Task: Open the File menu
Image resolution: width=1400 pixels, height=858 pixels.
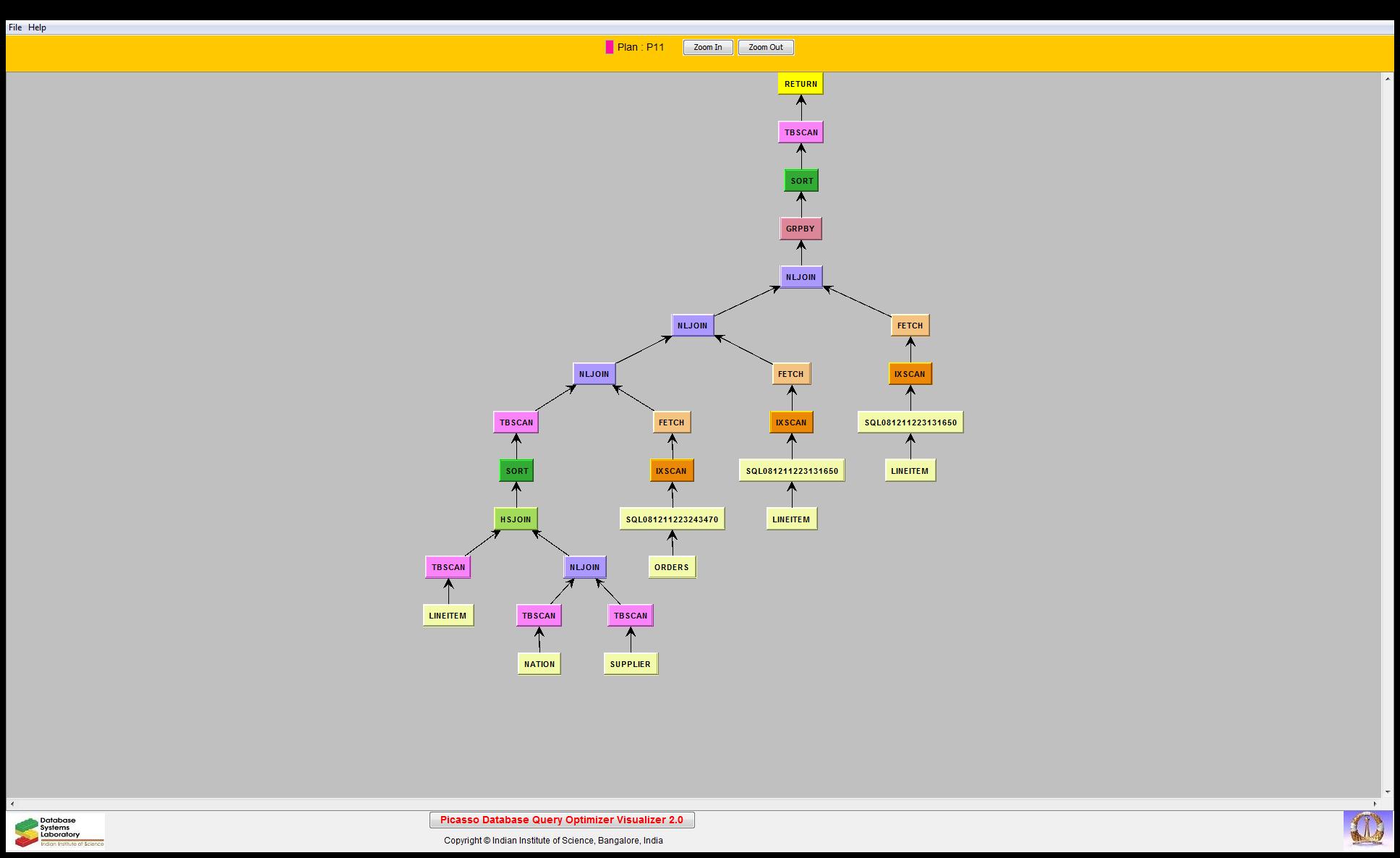Action: (14, 27)
